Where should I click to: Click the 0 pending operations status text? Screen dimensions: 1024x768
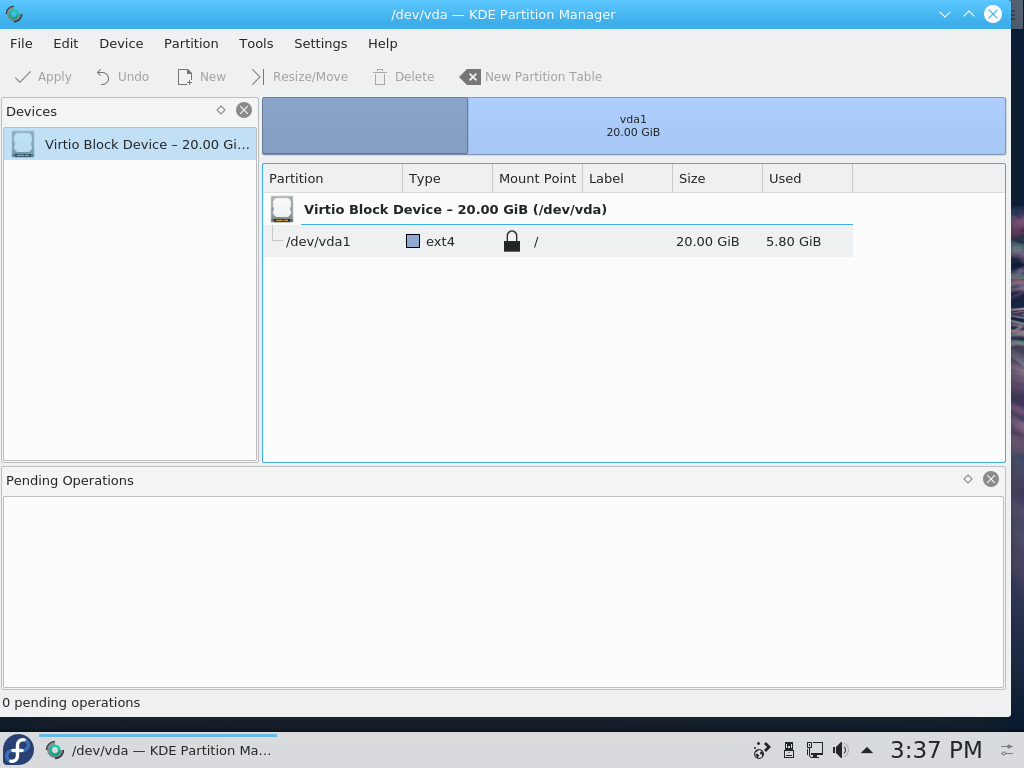tap(71, 703)
